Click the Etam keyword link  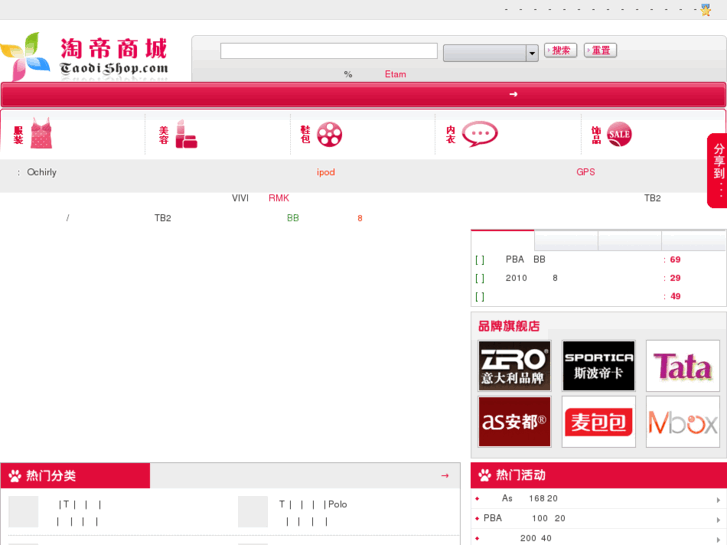(x=395, y=74)
